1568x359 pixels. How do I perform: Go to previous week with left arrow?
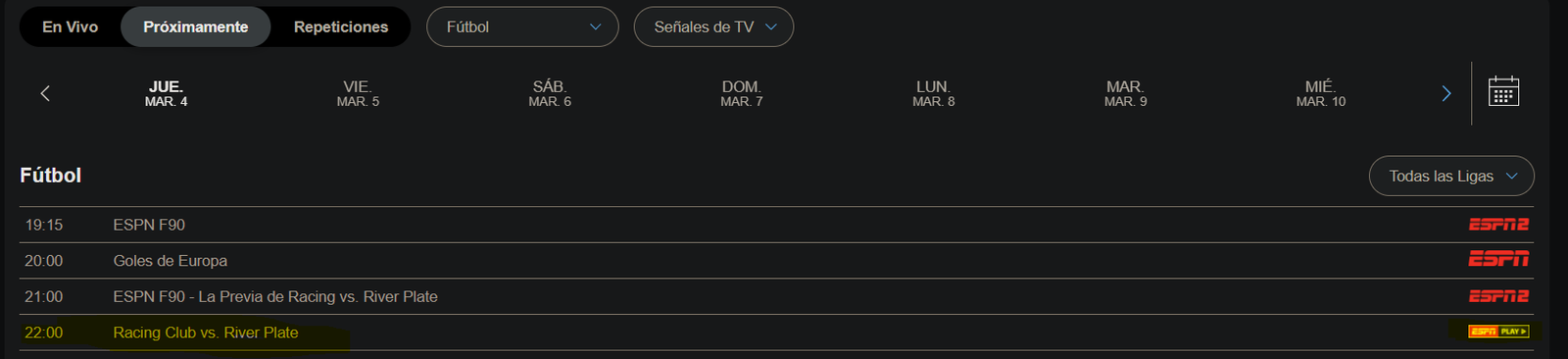pos(45,93)
